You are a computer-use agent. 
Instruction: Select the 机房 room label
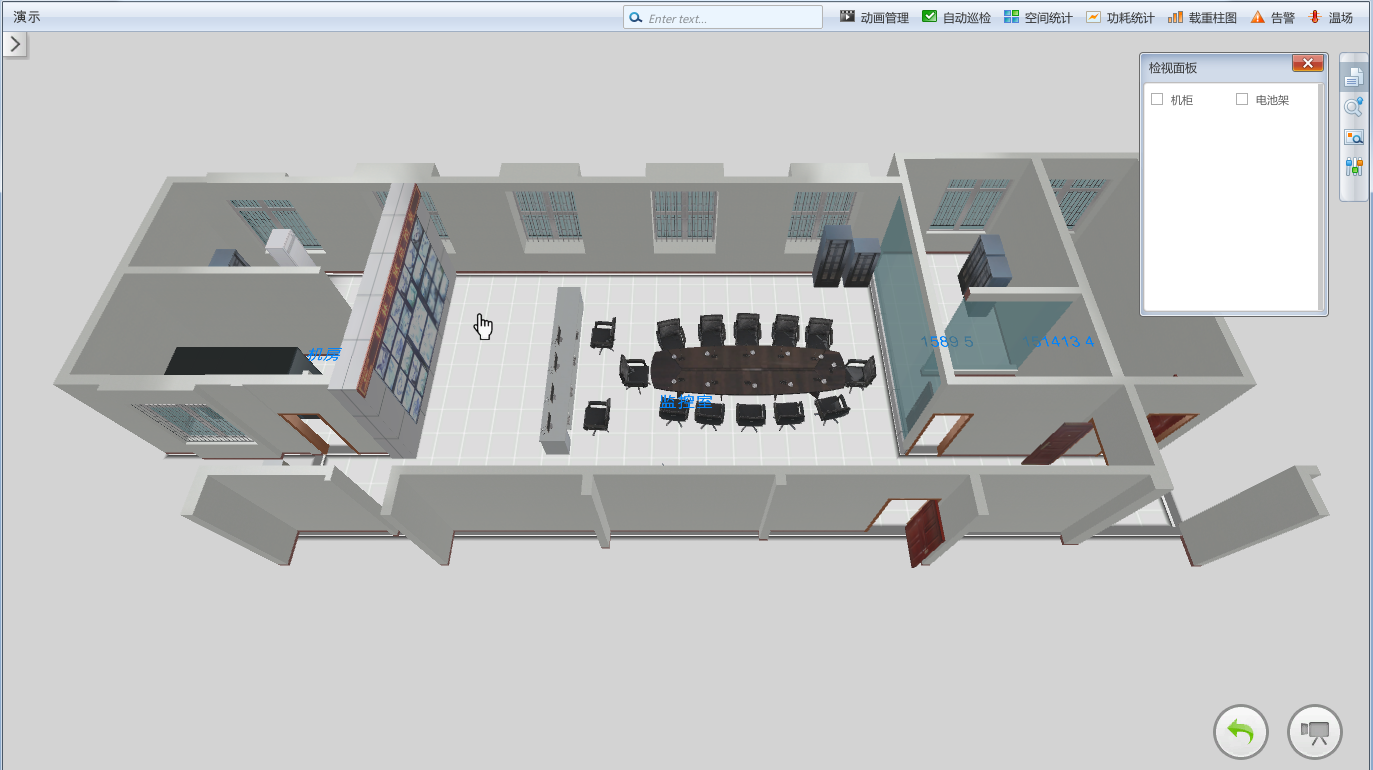click(x=324, y=354)
